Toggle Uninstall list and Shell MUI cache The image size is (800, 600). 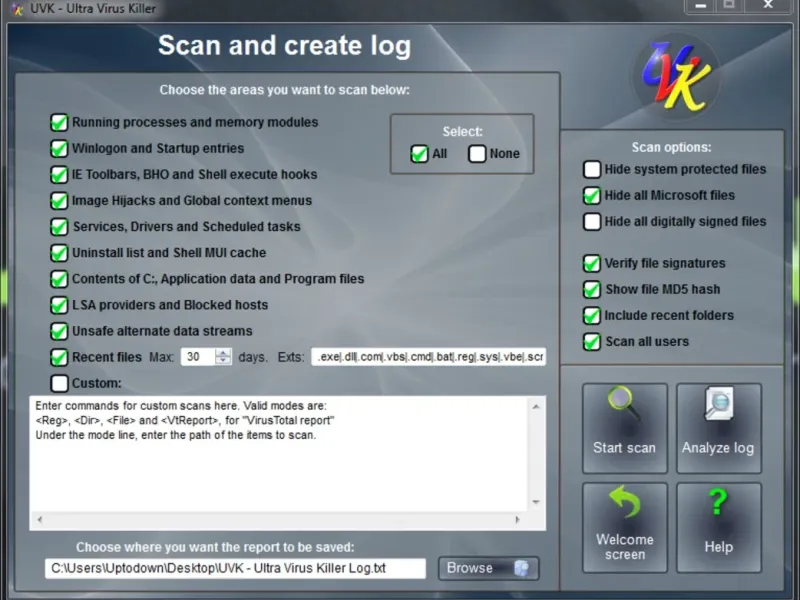coord(59,253)
